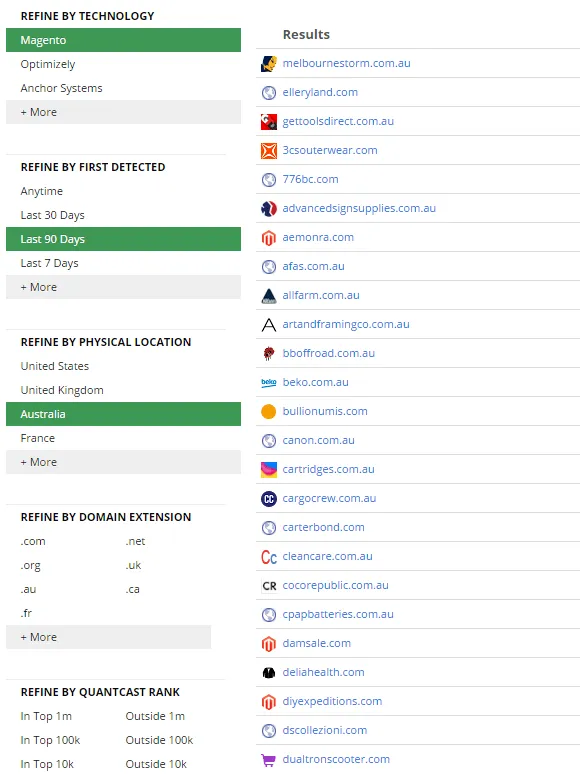580x781 pixels.
Task: Expand More under Refine by Technology
Action: click(x=123, y=112)
